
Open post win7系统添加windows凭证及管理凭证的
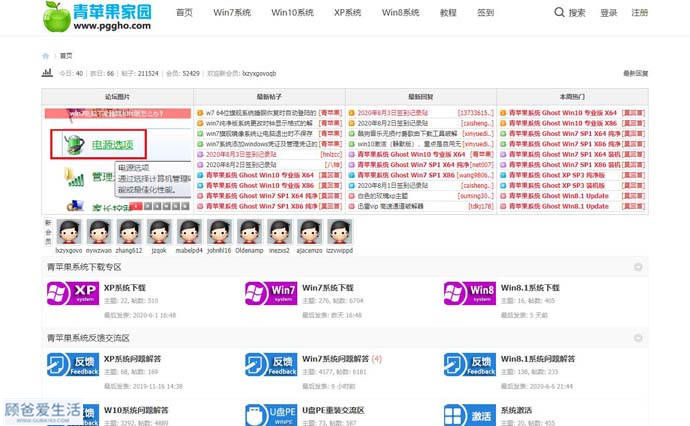click(261, 144)
